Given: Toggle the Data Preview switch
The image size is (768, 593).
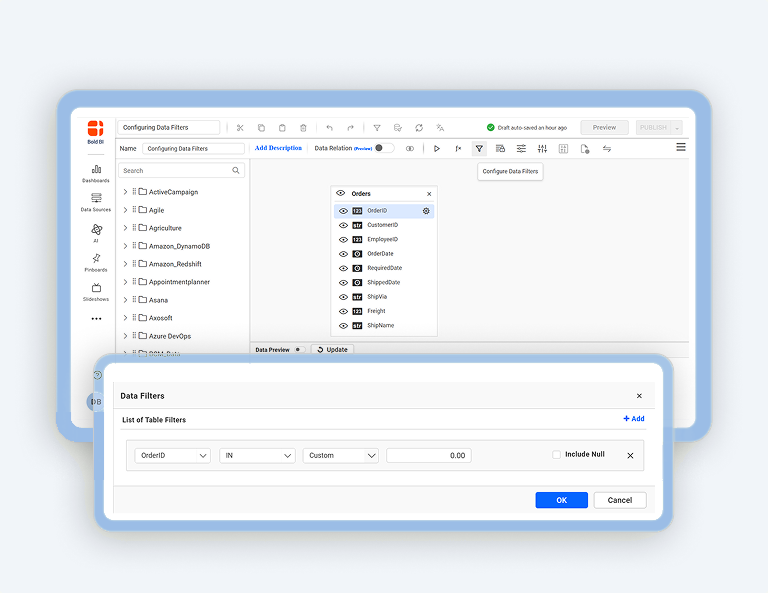Looking at the screenshot, I should [x=299, y=350].
